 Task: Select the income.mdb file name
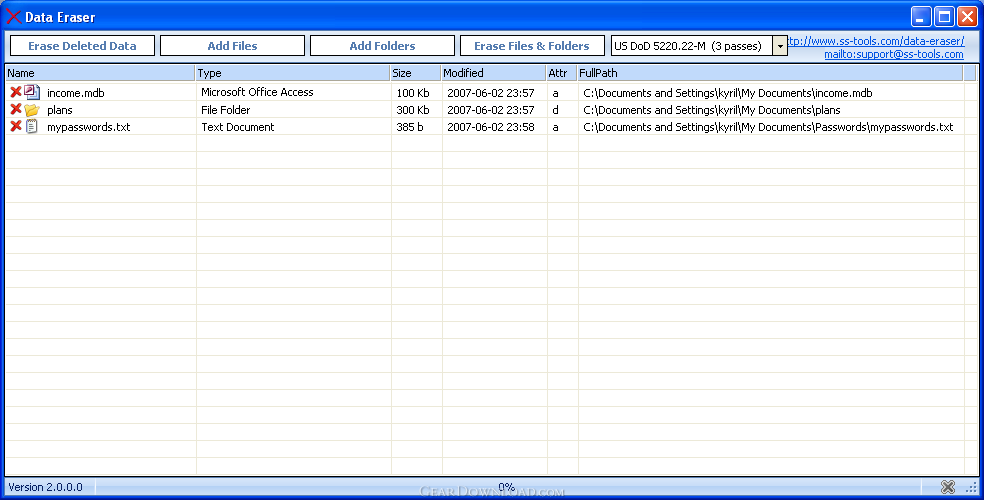pos(76,93)
